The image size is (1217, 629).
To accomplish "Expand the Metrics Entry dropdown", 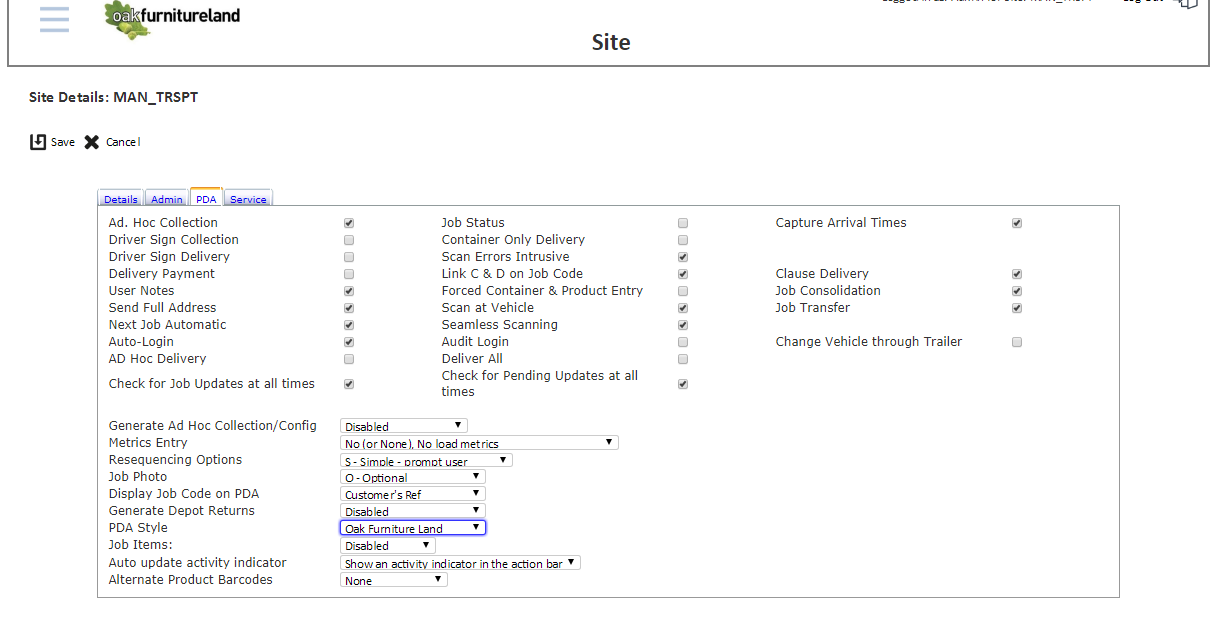I will coord(479,443).
